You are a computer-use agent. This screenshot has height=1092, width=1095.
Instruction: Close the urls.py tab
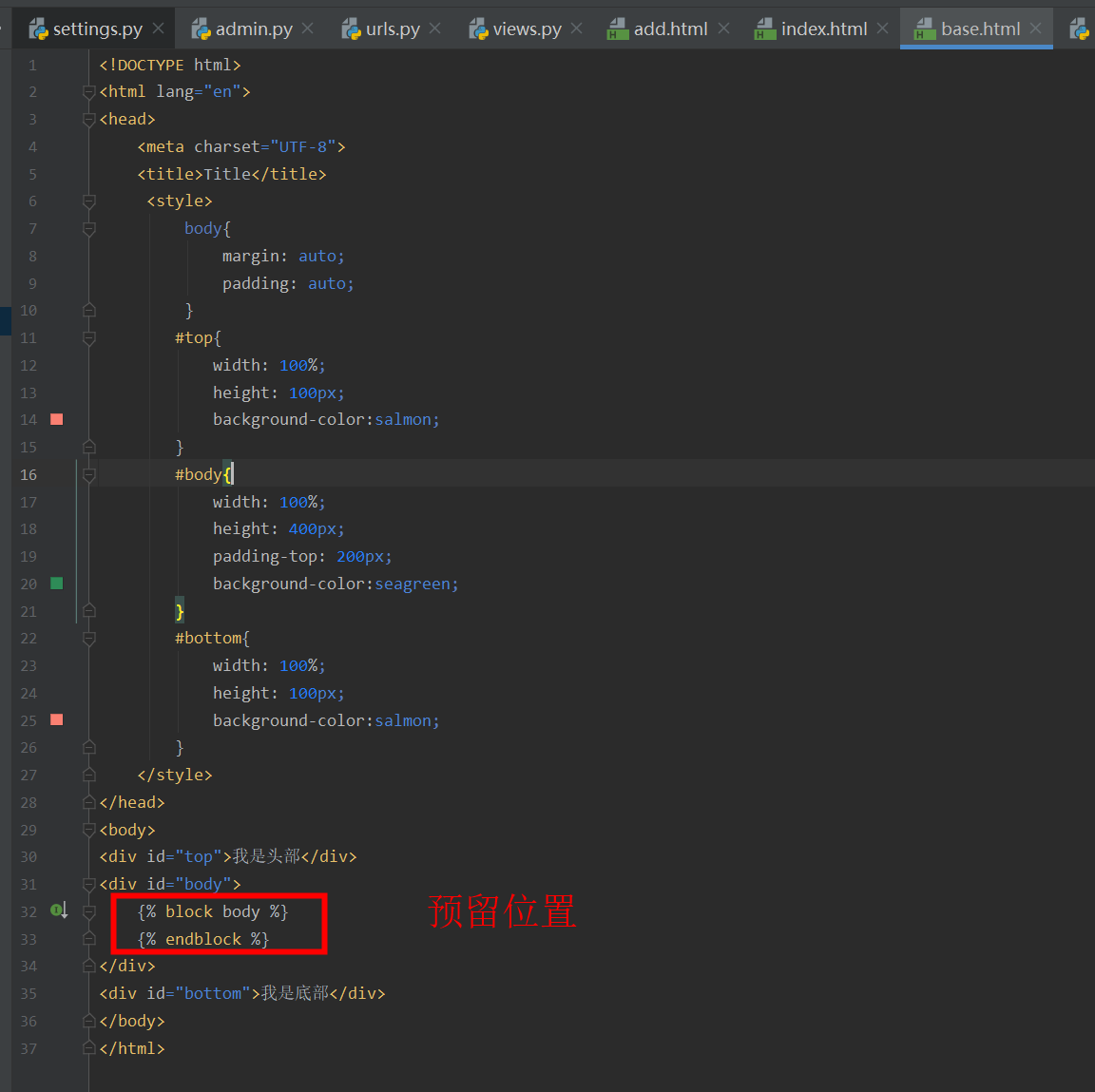[435, 28]
